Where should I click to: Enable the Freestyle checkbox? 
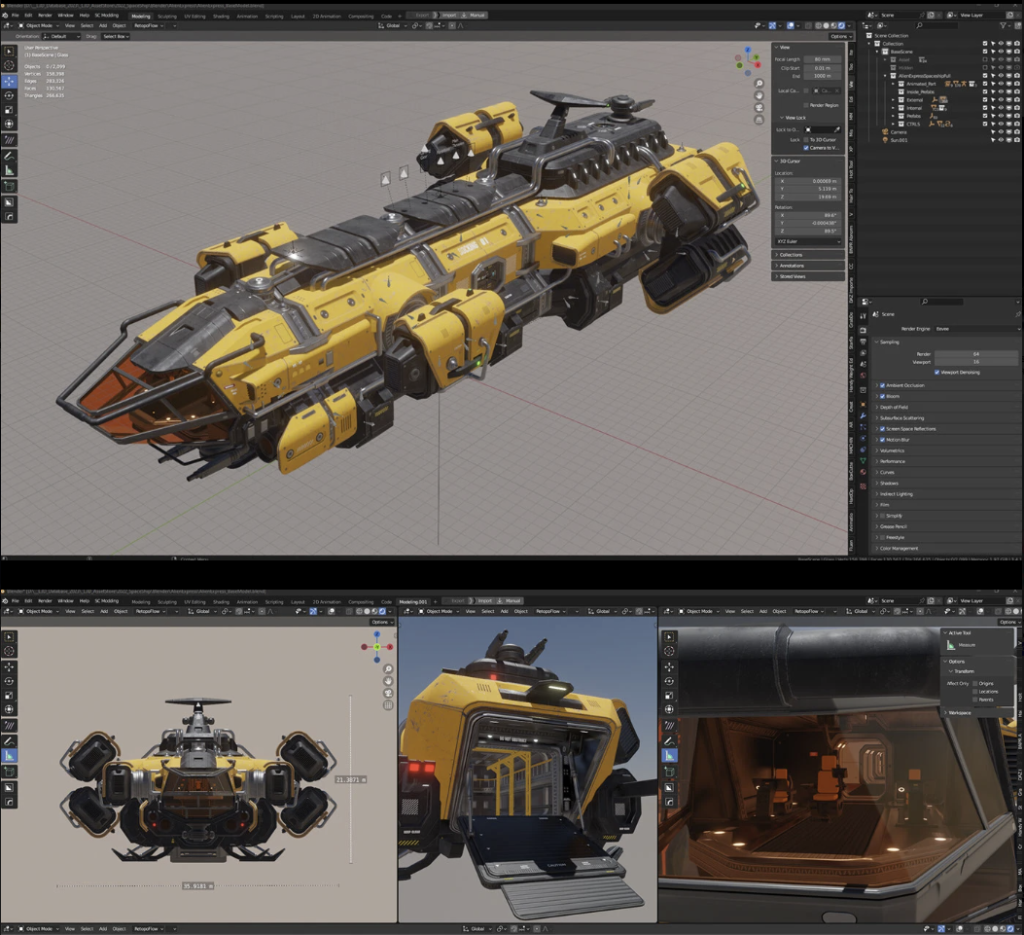(x=882, y=537)
